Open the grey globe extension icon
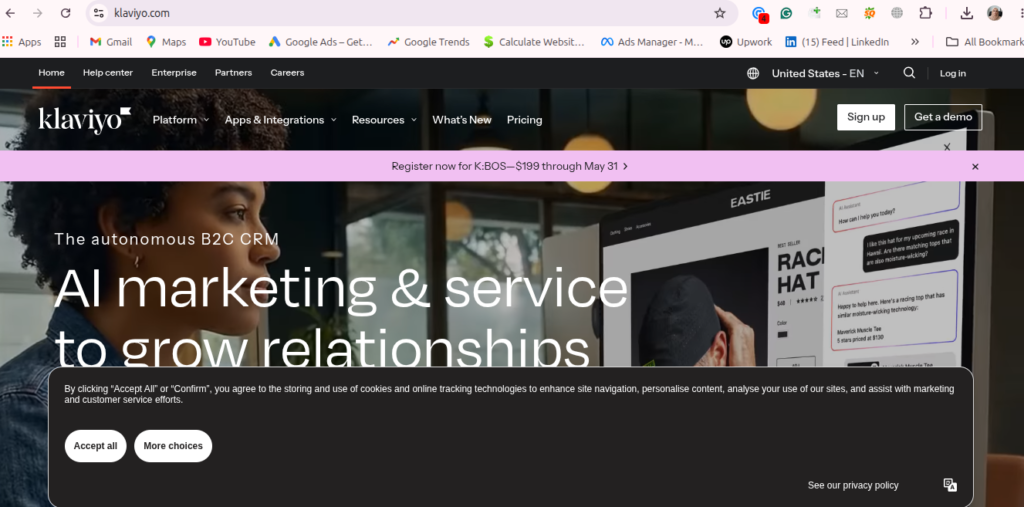Image resolution: width=1024 pixels, height=507 pixels. 897,13
